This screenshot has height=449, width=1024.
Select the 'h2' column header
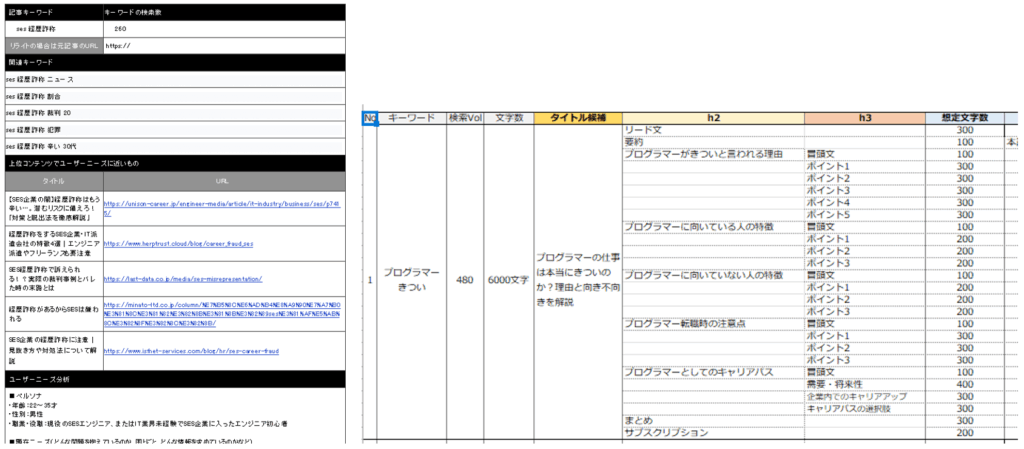[713, 118]
